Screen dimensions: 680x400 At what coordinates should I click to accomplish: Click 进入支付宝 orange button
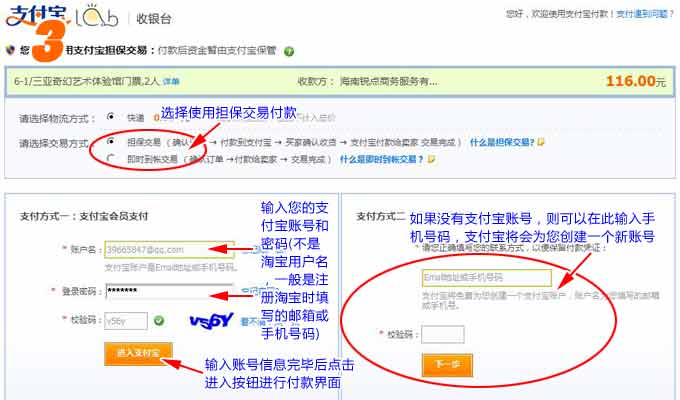[x=138, y=352]
